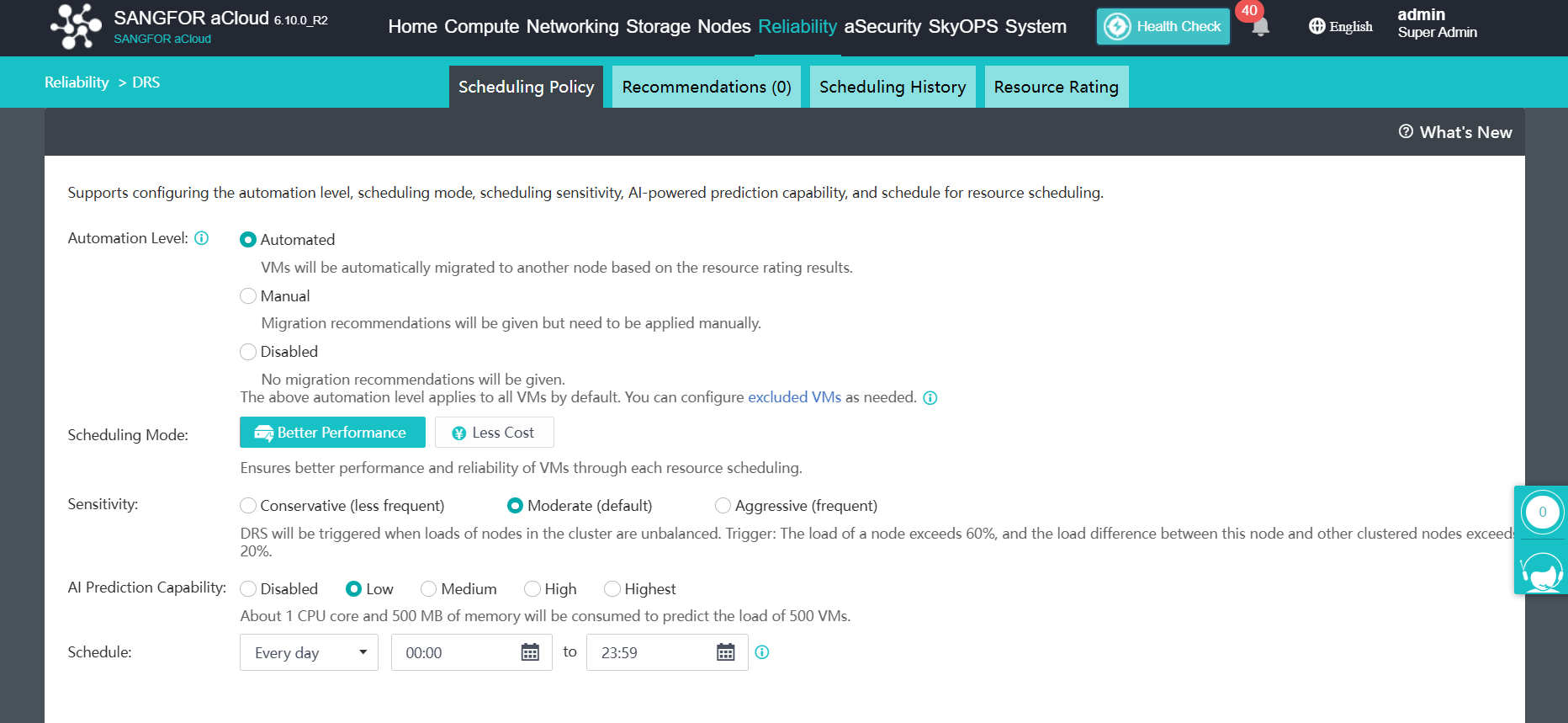The width and height of the screenshot is (1568, 723).
Task: Select Disabled automation level
Action: pyautogui.click(x=248, y=352)
